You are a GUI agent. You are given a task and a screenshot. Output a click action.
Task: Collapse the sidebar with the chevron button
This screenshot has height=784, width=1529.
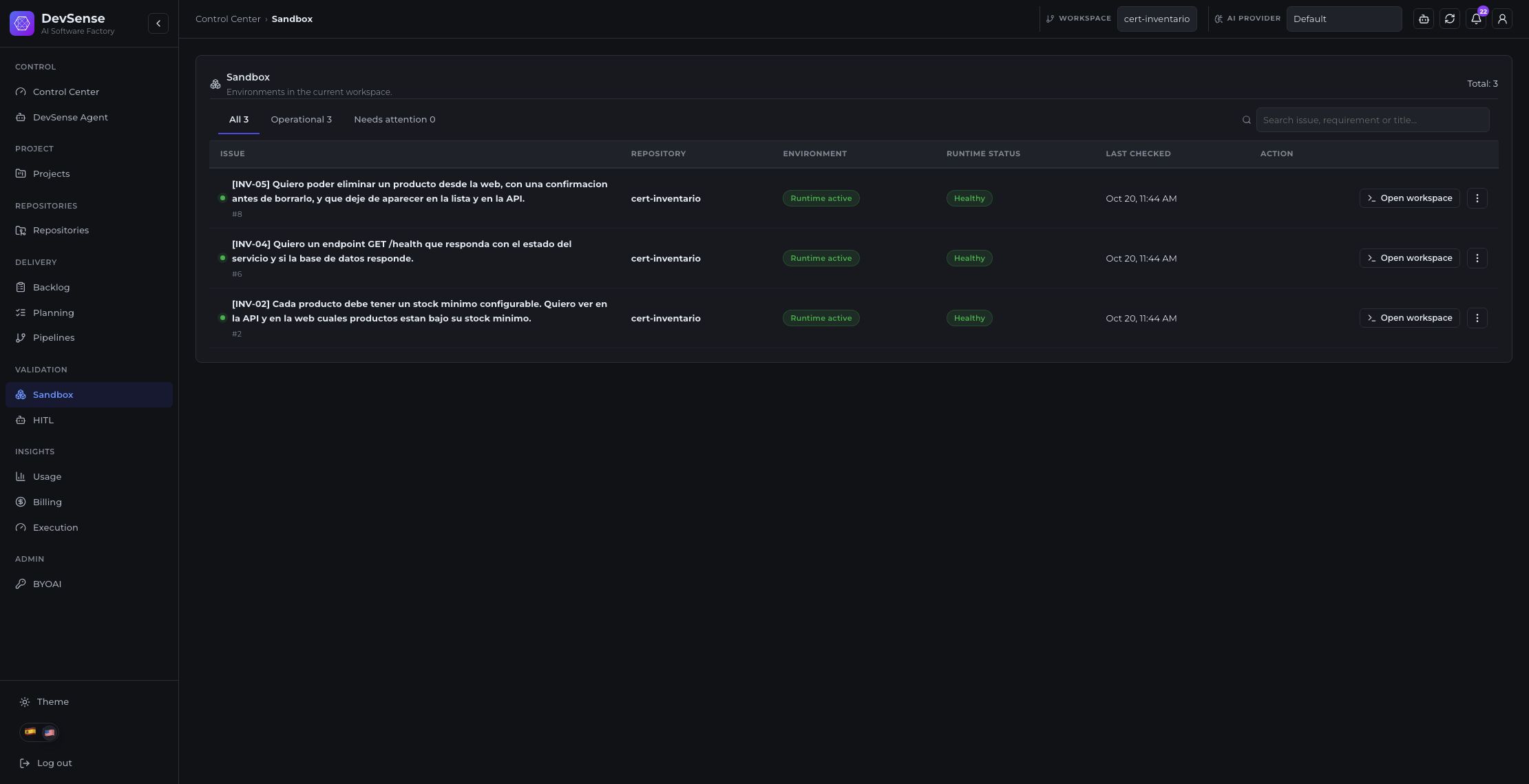point(158,23)
